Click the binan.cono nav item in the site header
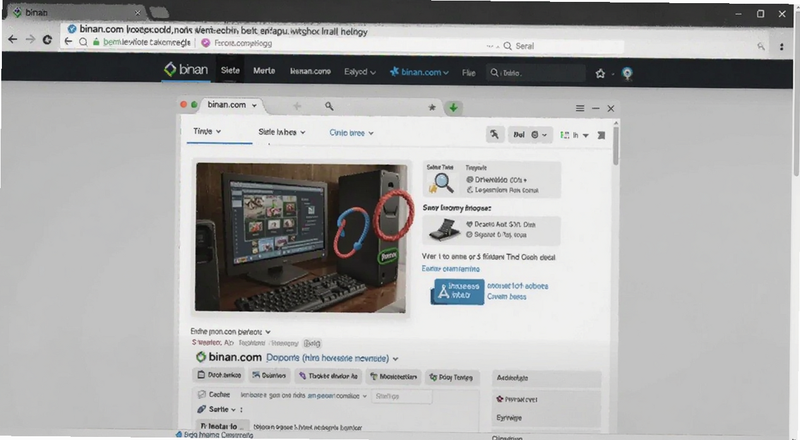This screenshot has width=800, height=440. pyautogui.click(x=310, y=71)
